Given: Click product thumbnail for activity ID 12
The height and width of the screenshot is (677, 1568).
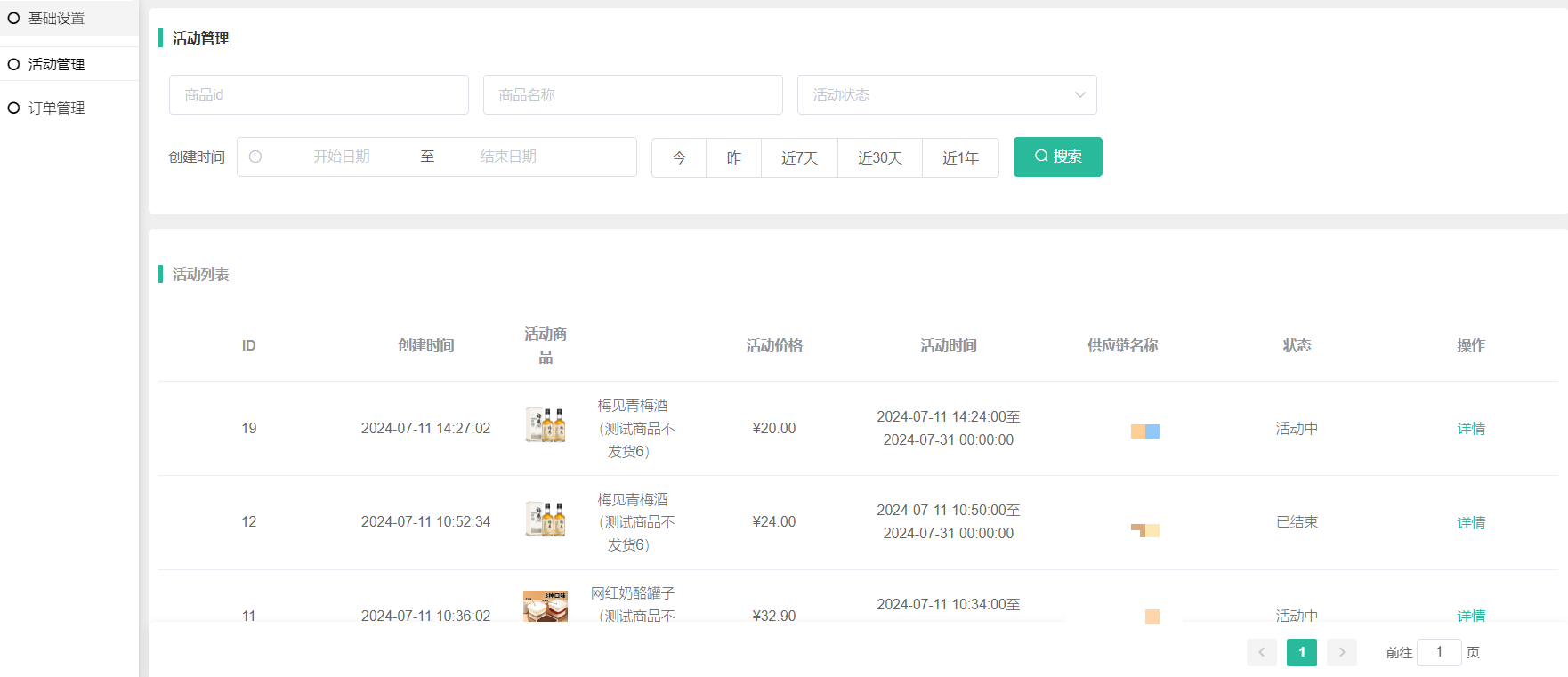Looking at the screenshot, I should [546, 520].
